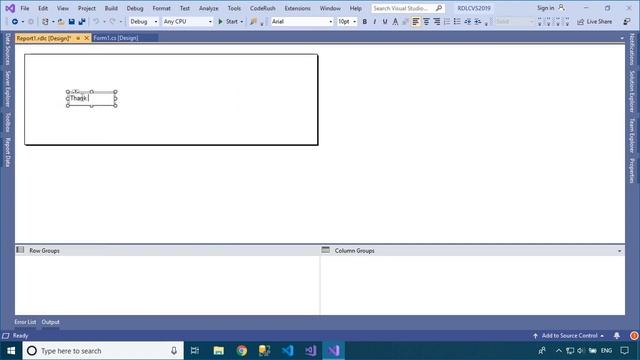640x360 pixels.
Task: Click the Find in Files toolbar icon
Action: pos(253,22)
